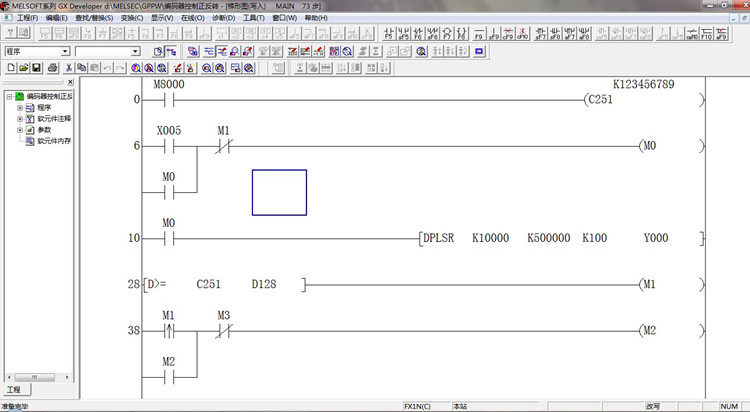The image size is (750, 412).
Task: Select the M3 normally closed contact
Action: tap(223, 331)
